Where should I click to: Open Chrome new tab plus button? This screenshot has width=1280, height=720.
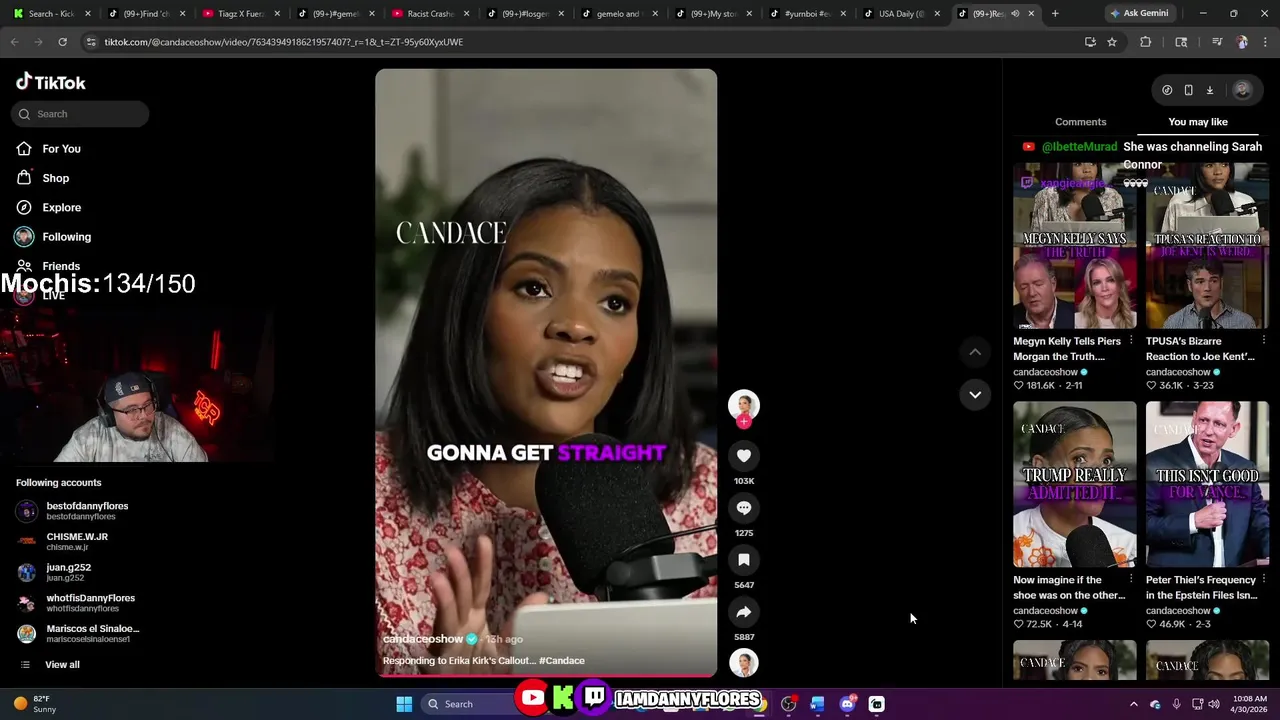(x=1055, y=14)
